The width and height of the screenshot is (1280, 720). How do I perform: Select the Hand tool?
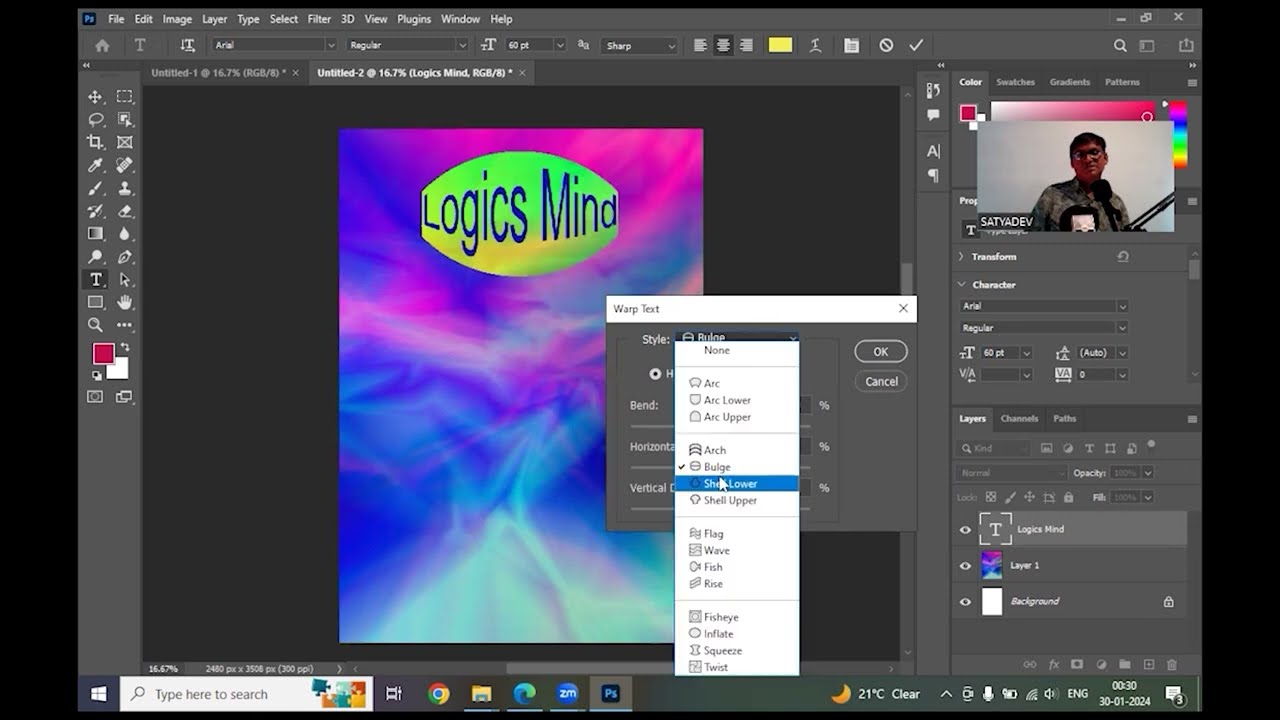tap(125, 302)
